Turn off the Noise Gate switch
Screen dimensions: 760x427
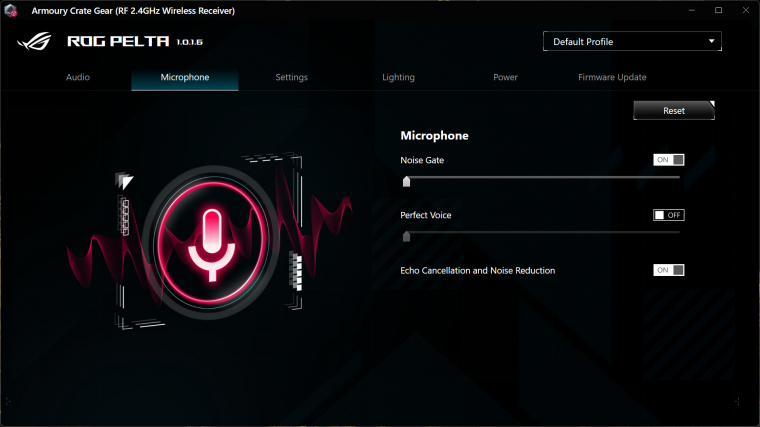click(669, 160)
